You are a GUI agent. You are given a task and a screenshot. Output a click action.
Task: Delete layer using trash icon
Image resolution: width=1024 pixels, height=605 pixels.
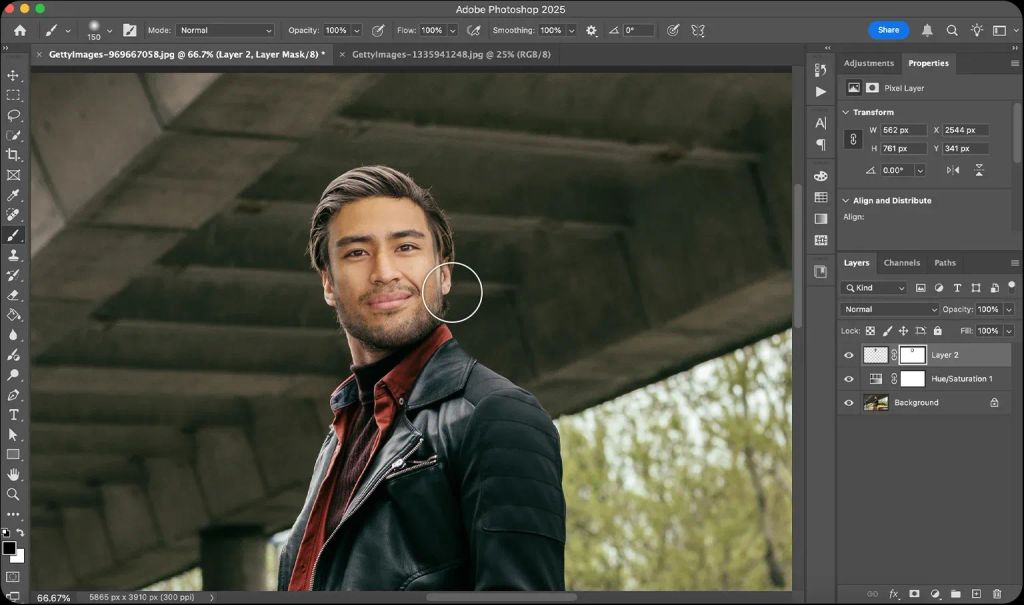tap(996, 594)
